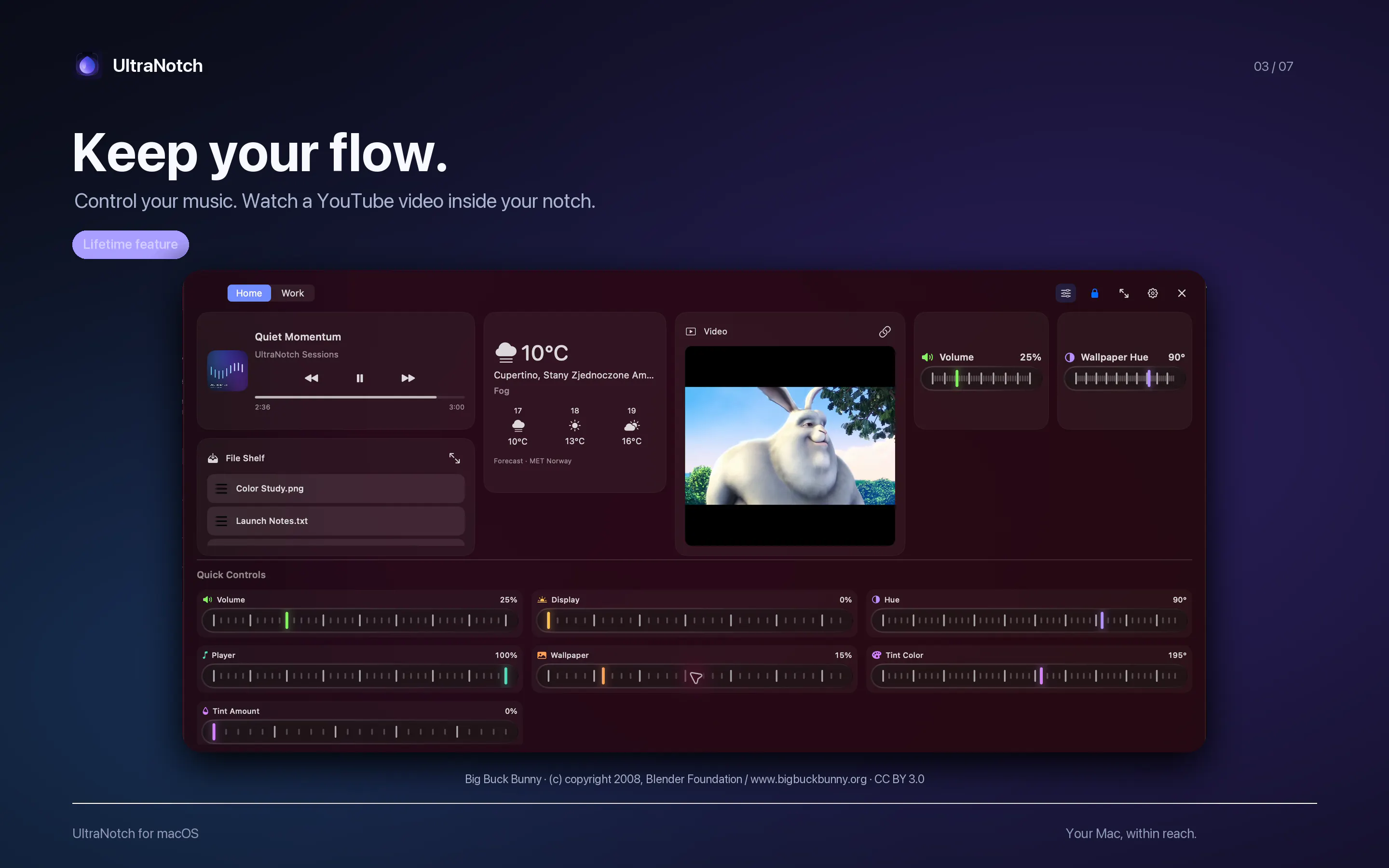Set Quick Controls Player volume slider
The height and width of the screenshot is (868, 1389).
(x=359, y=676)
